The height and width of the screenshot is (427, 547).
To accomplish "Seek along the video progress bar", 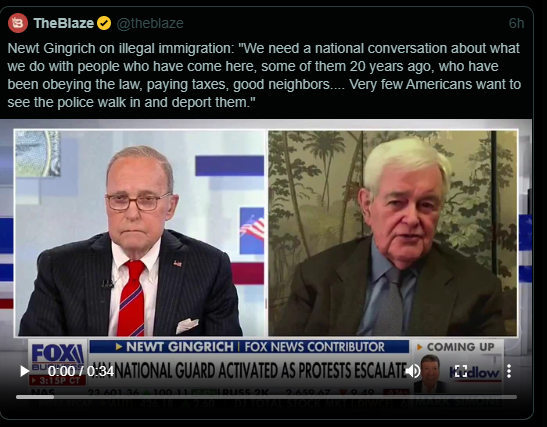I will tap(266, 397).
